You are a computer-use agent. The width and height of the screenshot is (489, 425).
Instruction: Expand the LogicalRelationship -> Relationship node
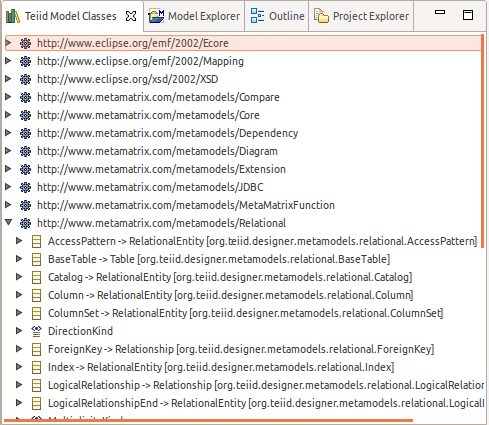[x=19, y=385]
